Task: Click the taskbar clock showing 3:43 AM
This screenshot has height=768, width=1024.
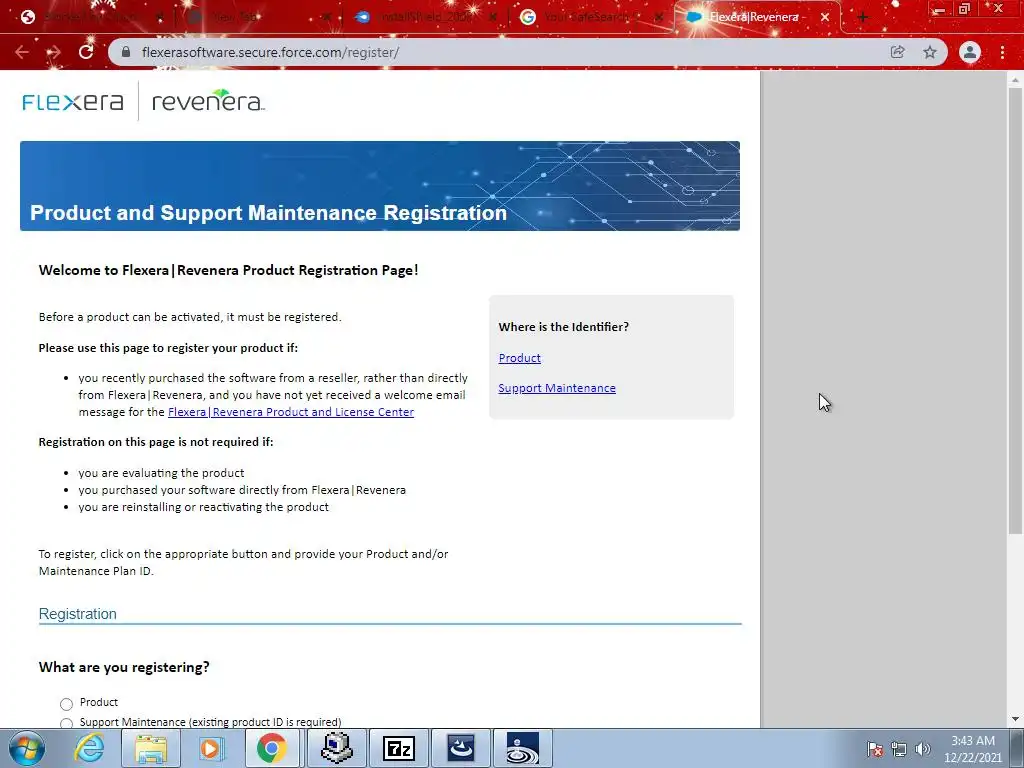Action: [973, 749]
